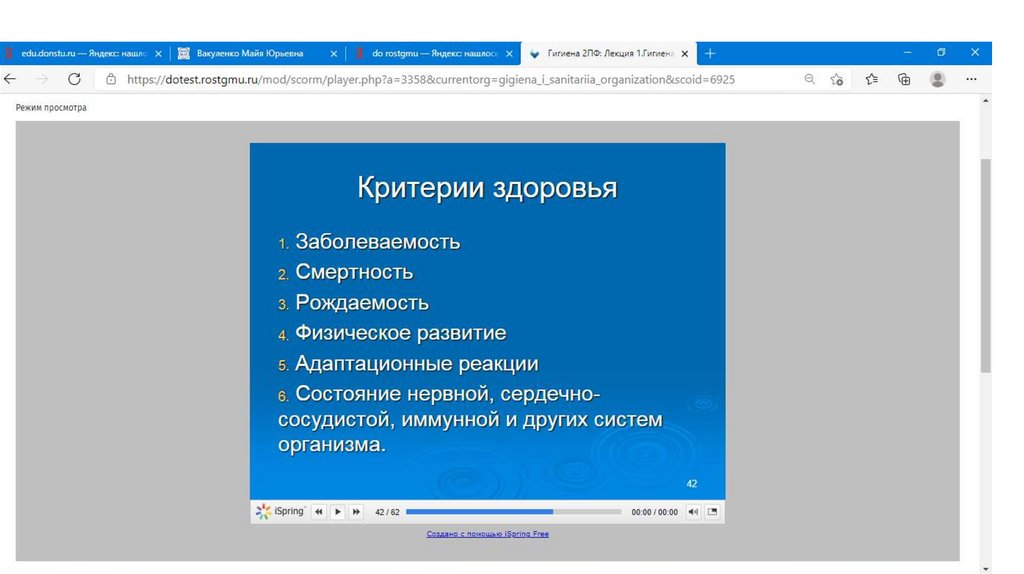Click the page vertical scrollbar thumb
The width and height of the screenshot is (1024, 574).
(985, 266)
